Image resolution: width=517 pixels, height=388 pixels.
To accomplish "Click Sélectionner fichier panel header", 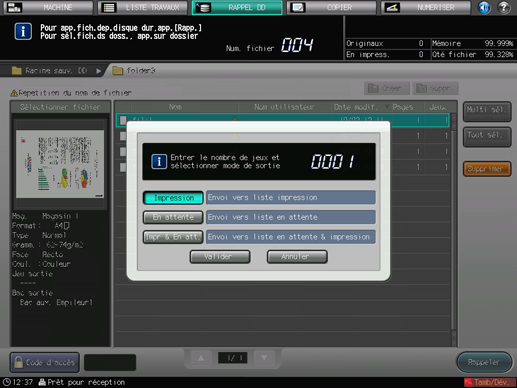I will point(60,107).
